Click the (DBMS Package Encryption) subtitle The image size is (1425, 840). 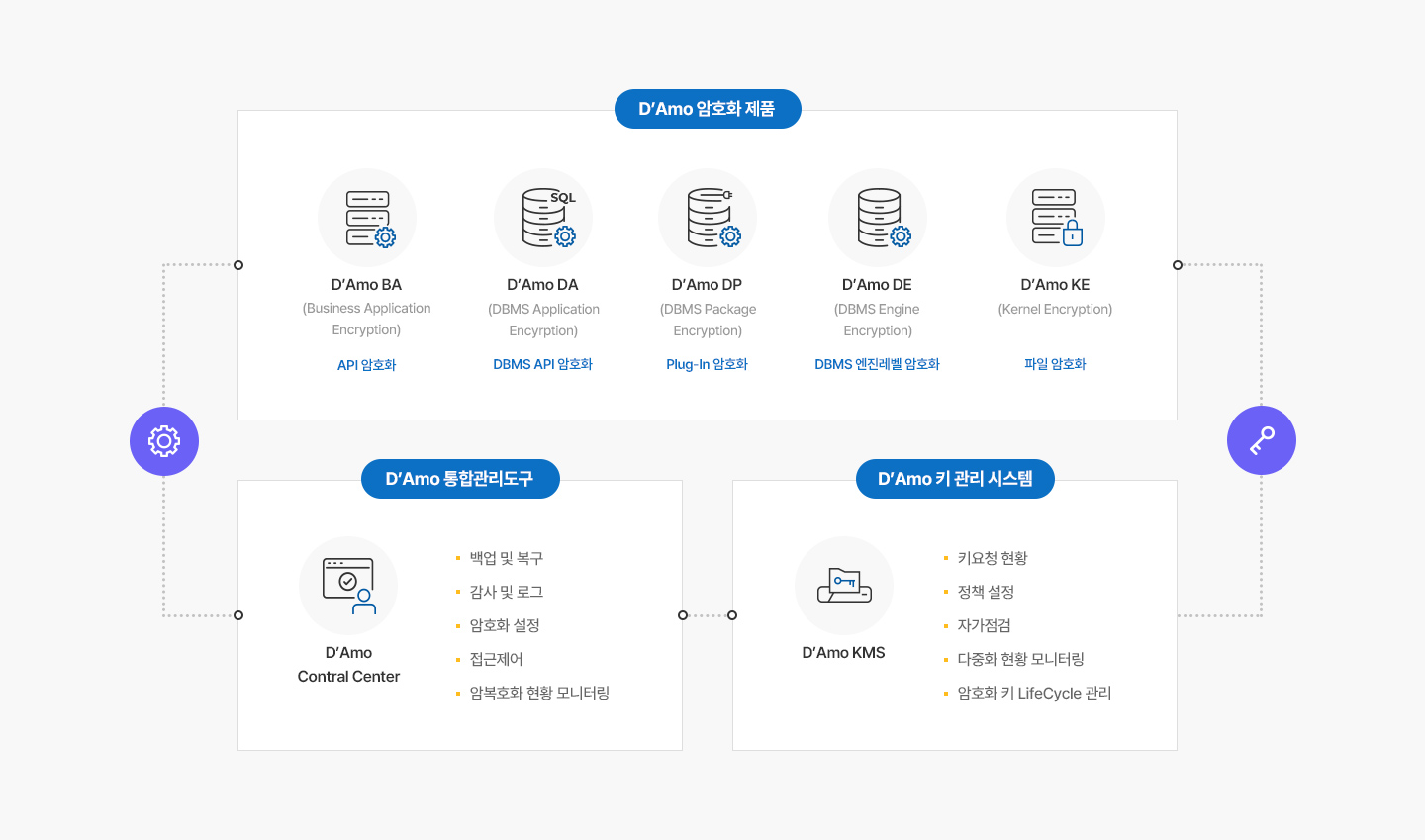pyautogui.click(x=708, y=321)
